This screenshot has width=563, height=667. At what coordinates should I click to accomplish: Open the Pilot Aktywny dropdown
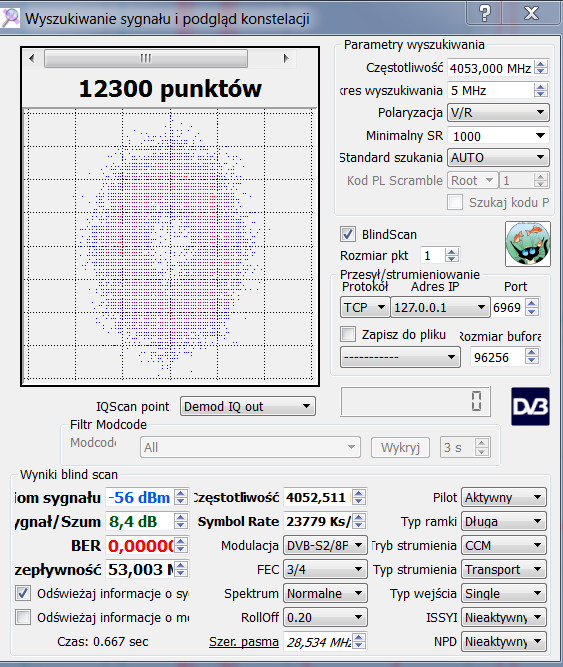point(504,497)
